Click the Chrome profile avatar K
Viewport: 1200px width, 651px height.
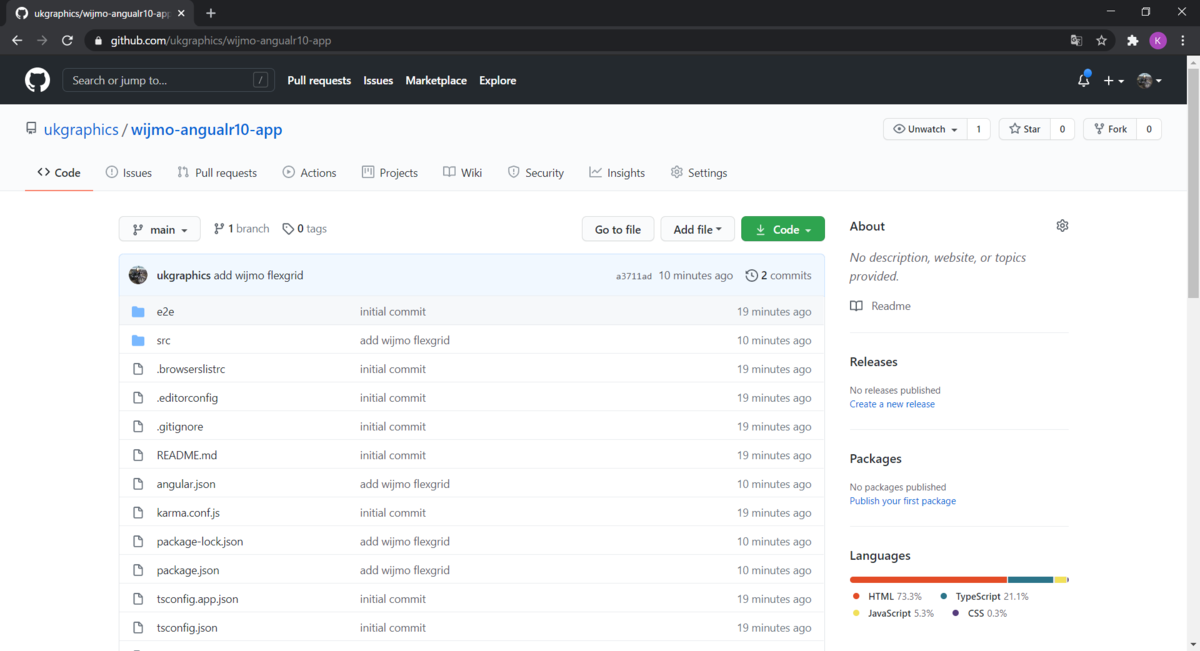click(1158, 40)
